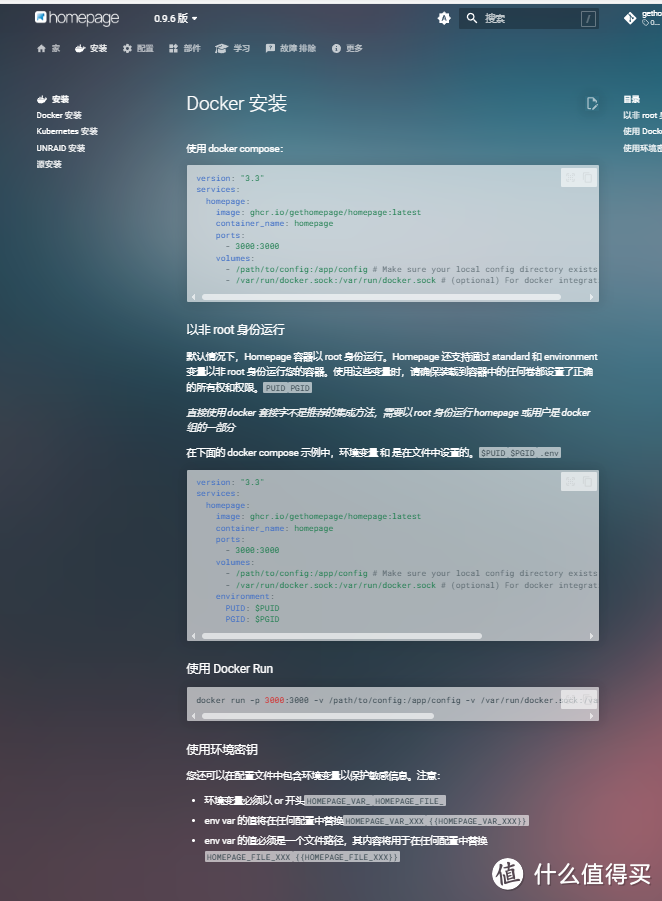
Task: Click the homepage logo icon
Action: click(41, 17)
